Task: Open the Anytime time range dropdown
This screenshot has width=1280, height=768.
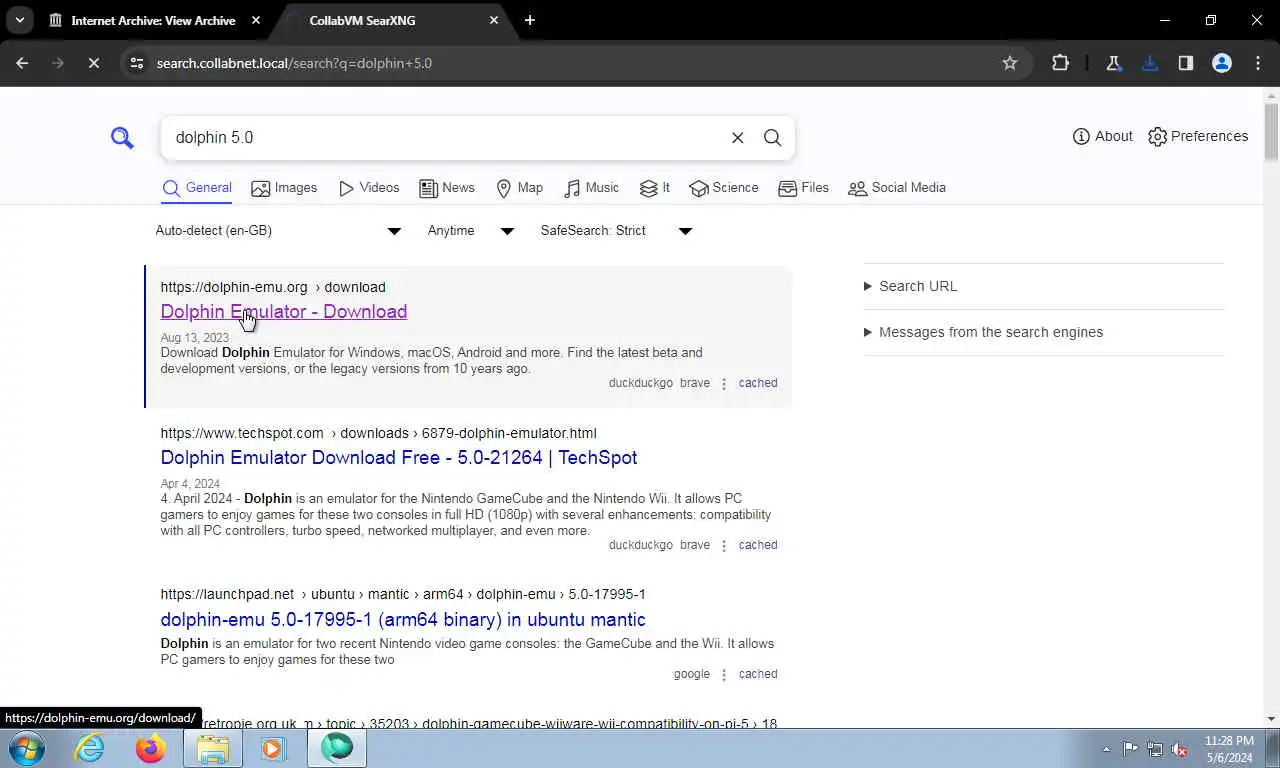Action: pyautogui.click(x=470, y=231)
